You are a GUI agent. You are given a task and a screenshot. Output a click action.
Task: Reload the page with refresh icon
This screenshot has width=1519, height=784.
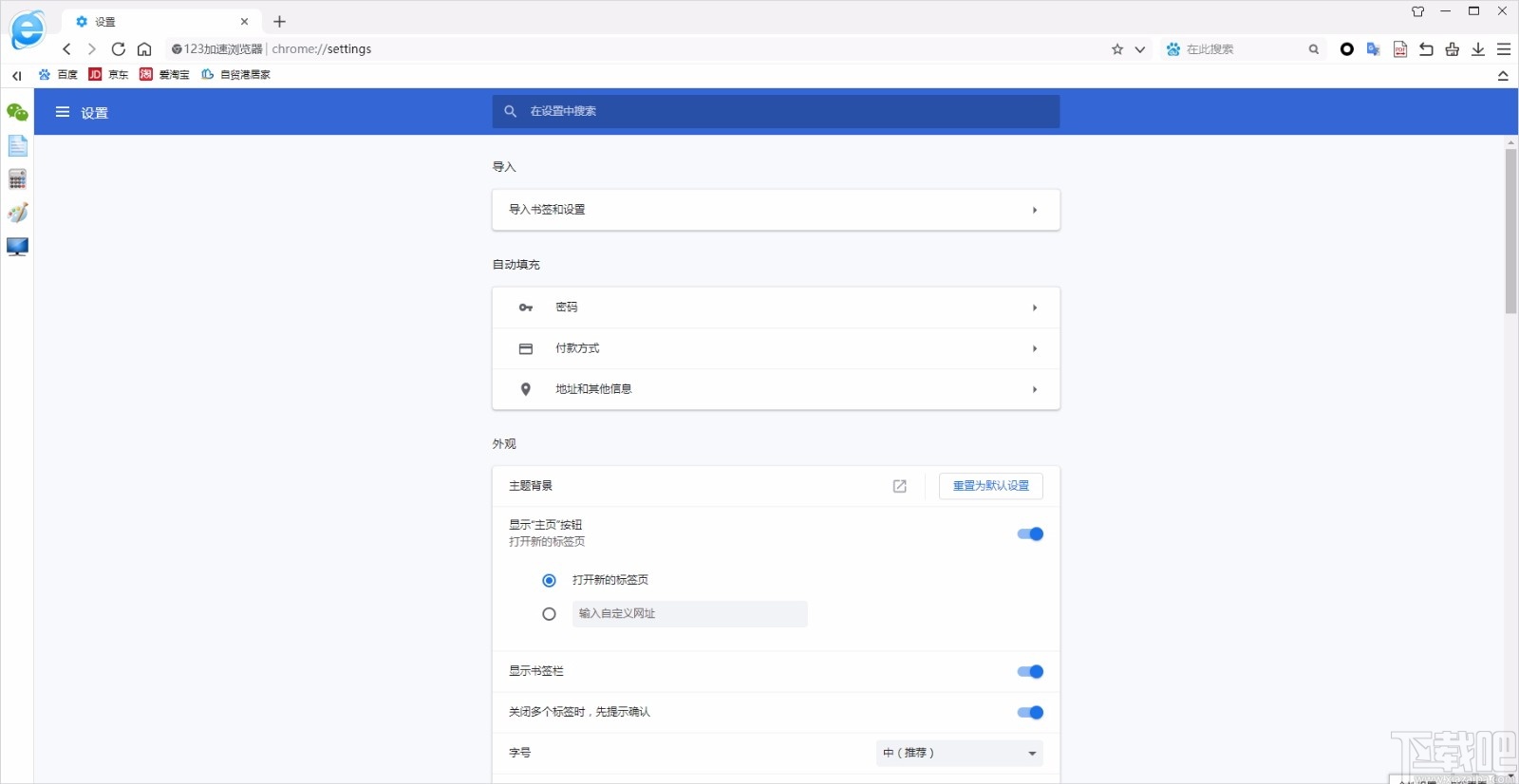[x=119, y=49]
